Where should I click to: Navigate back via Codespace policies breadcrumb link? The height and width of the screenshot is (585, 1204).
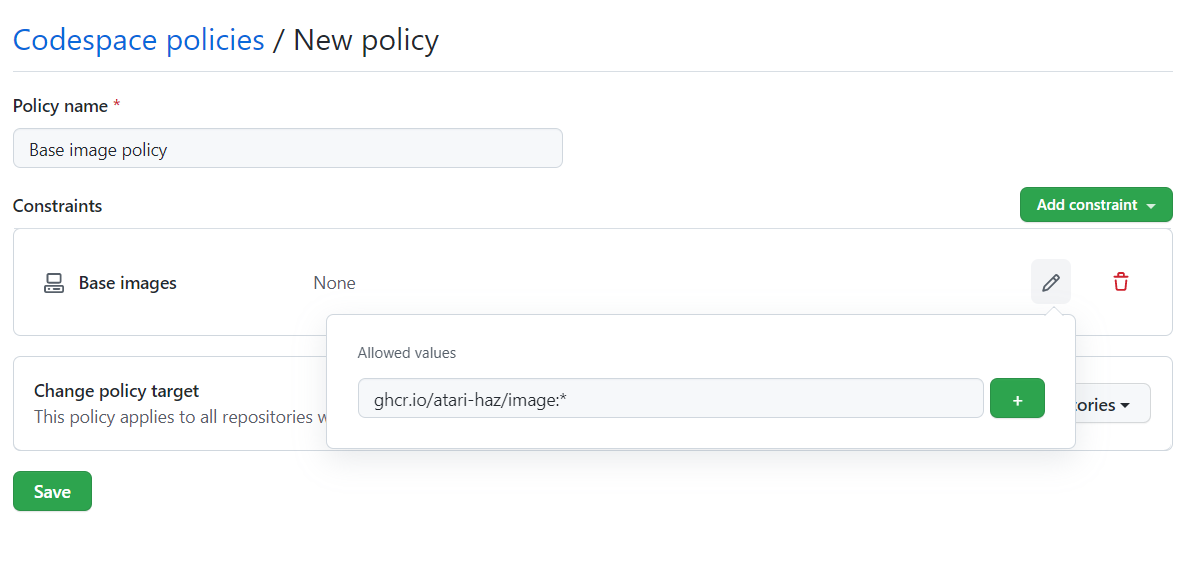click(x=138, y=39)
